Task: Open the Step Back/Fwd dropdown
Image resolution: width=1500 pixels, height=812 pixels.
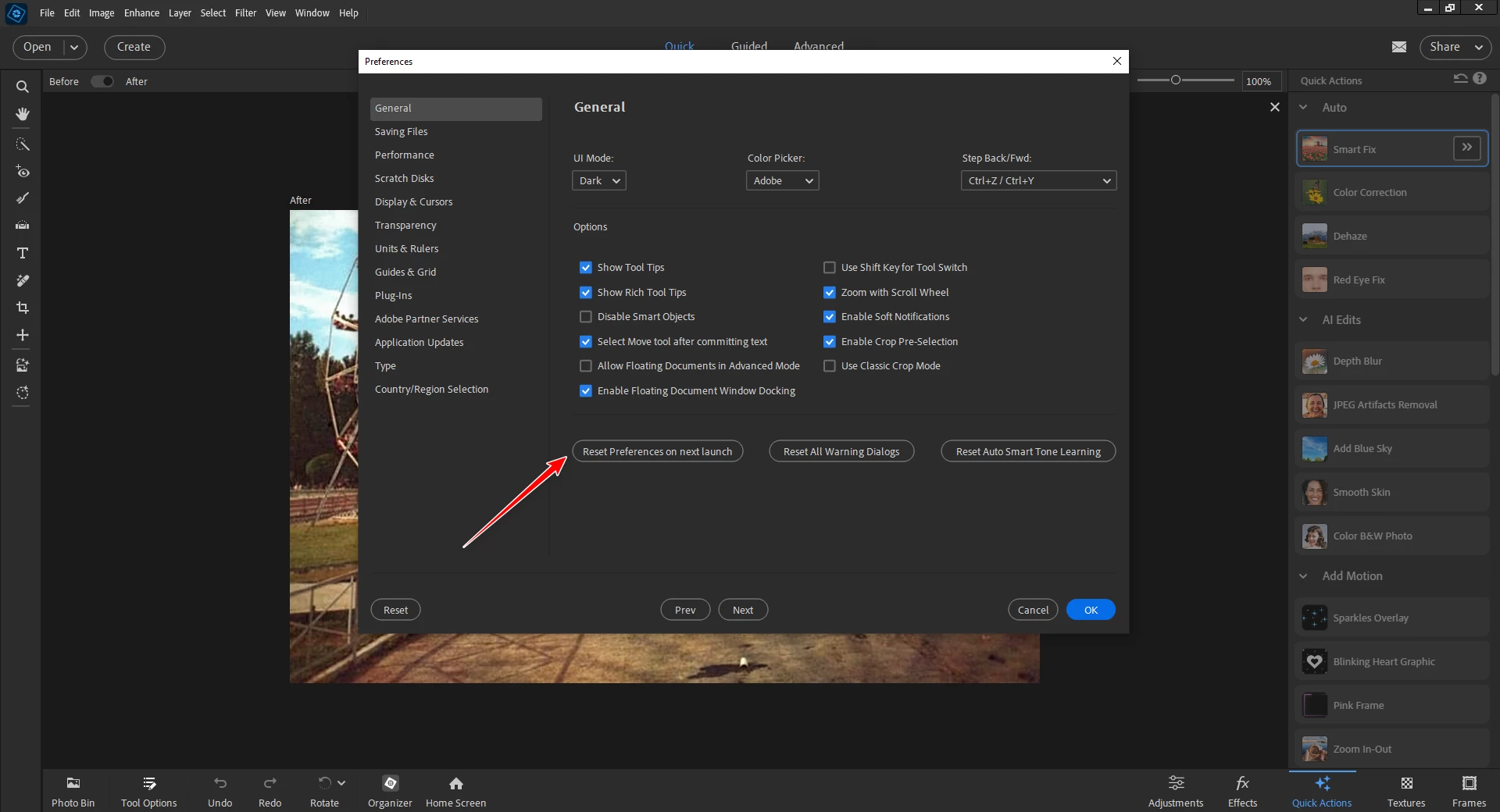Action: (x=1038, y=180)
